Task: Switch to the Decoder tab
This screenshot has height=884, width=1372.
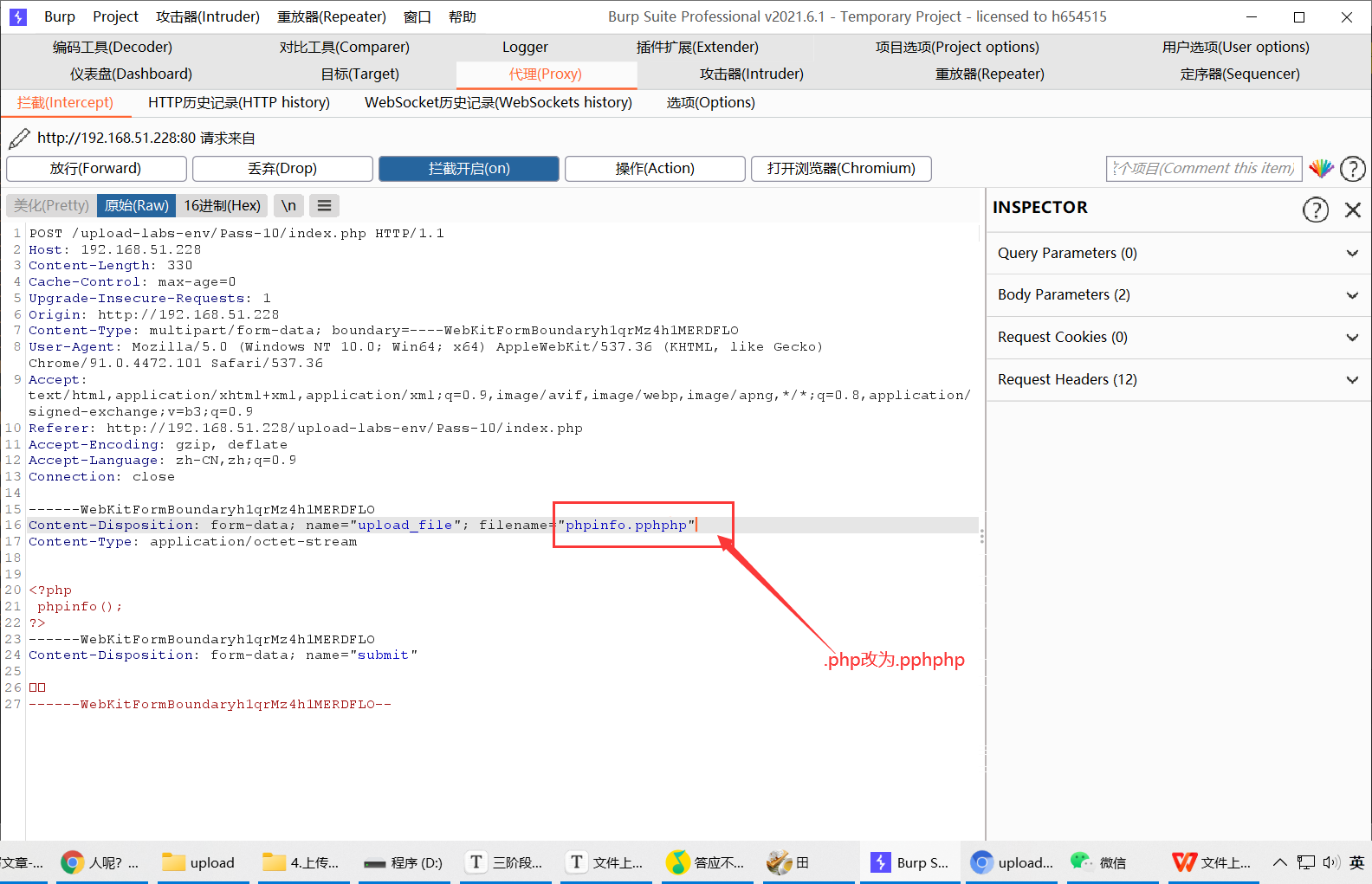Action: point(113,47)
